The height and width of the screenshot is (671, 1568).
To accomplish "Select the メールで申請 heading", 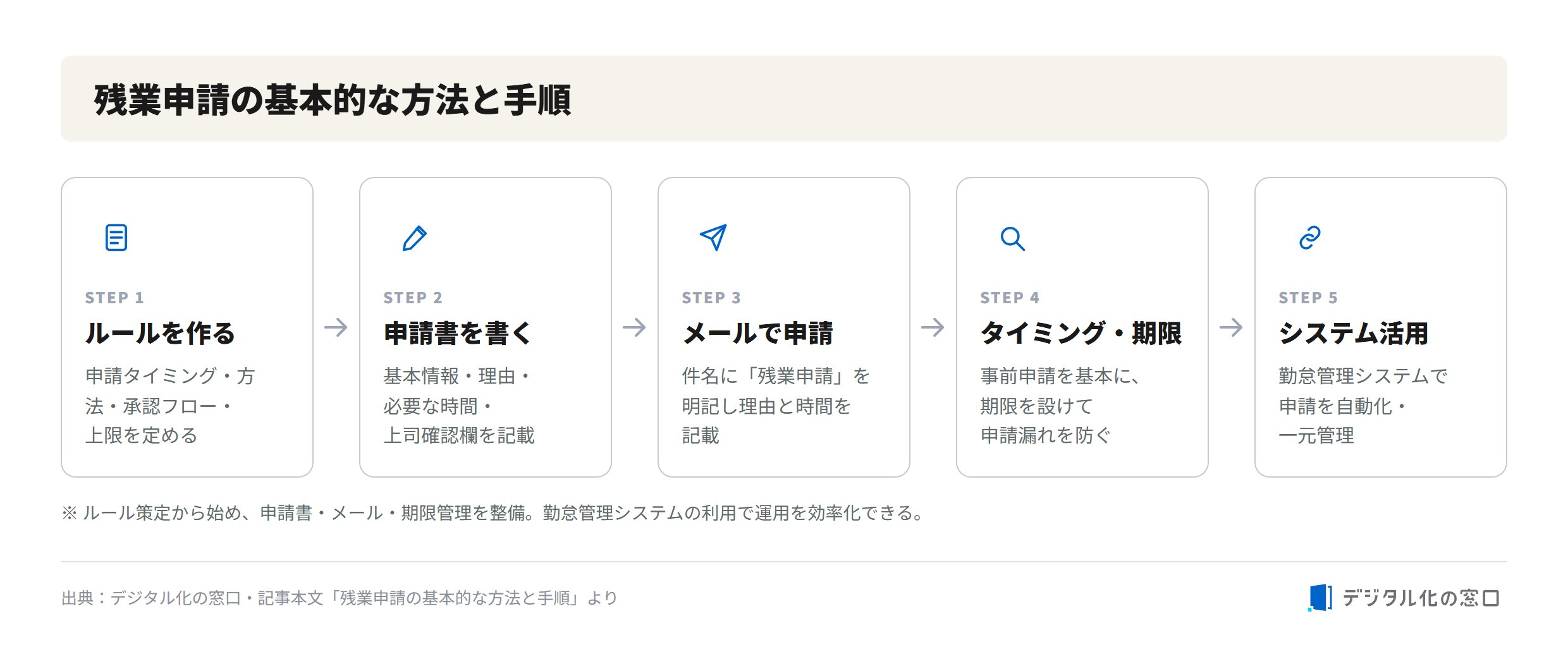I will point(758,333).
